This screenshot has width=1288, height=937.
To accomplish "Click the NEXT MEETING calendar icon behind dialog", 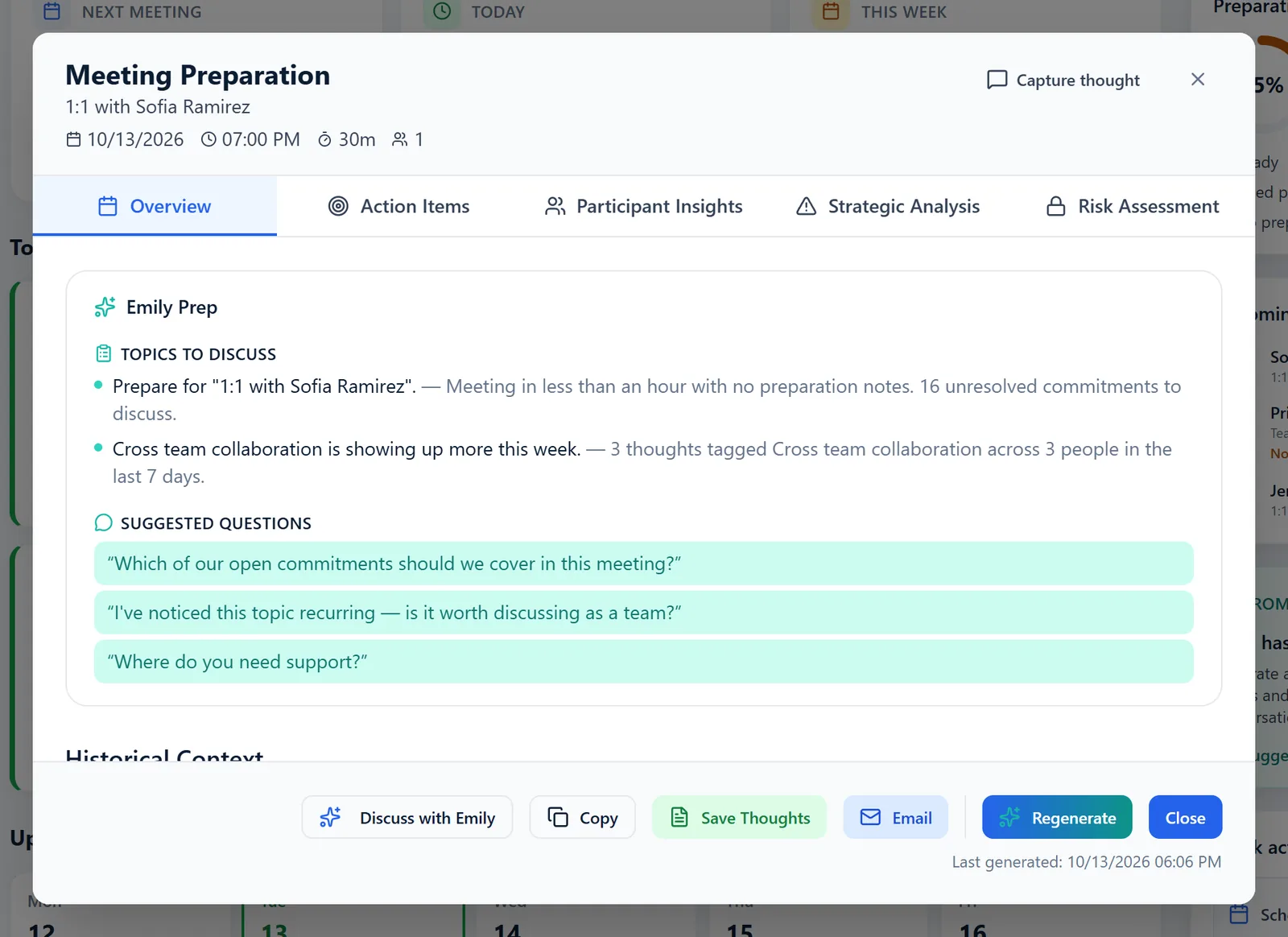I will click(x=52, y=11).
